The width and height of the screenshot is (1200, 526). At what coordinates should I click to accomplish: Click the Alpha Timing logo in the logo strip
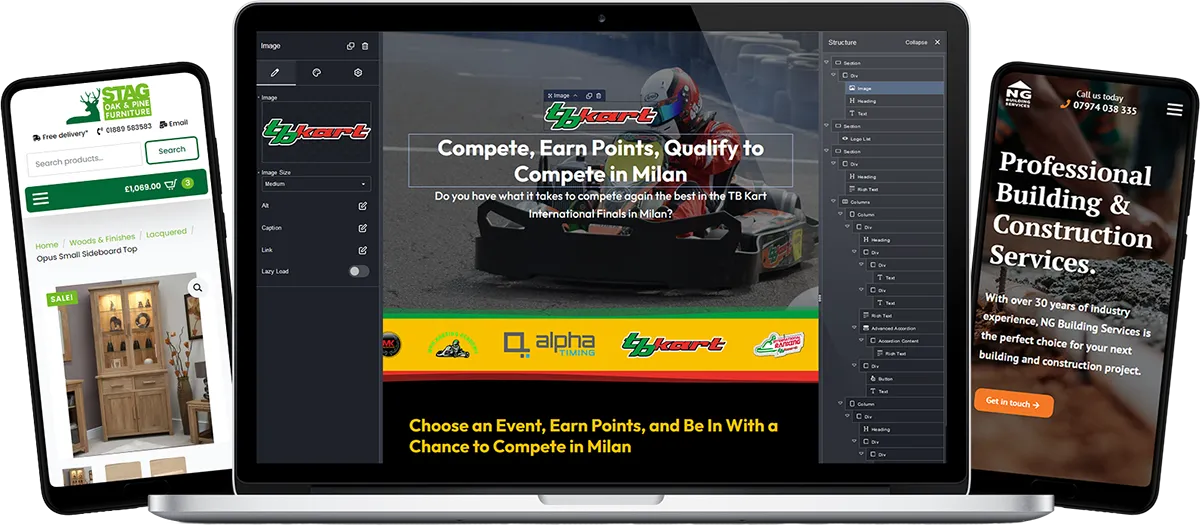tap(549, 345)
